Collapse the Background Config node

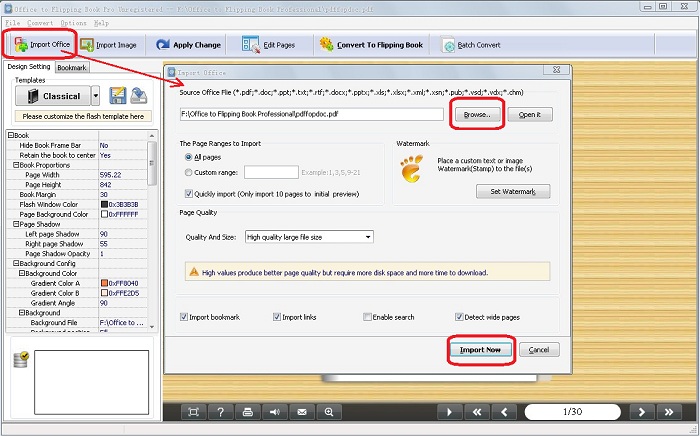17,263
